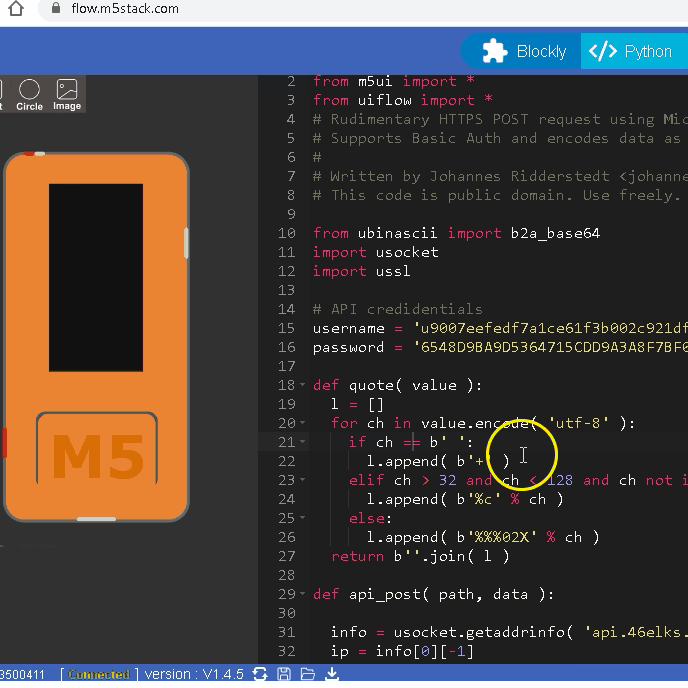Collapse the if block fold arrow on line 21
This screenshot has width=688, height=688.
click(302, 442)
